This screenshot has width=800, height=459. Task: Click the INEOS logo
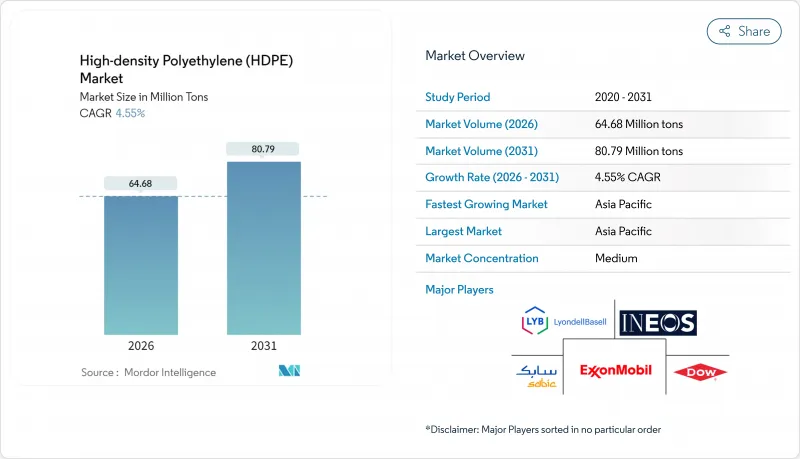point(657,322)
